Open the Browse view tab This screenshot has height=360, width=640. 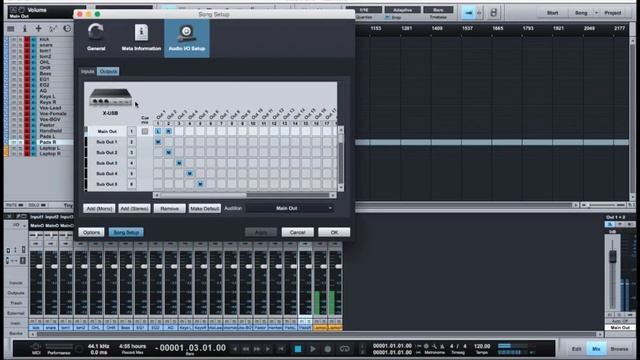[619, 349]
